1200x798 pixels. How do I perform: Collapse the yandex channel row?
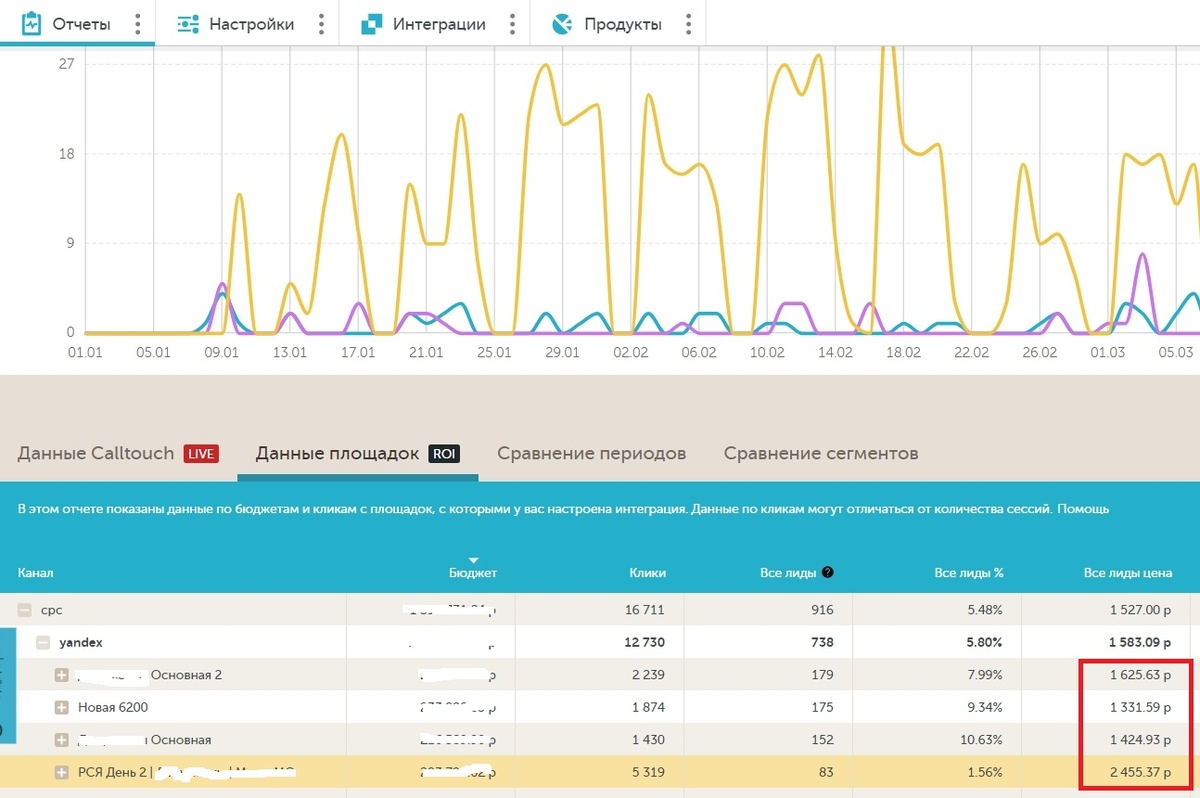tap(43, 643)
